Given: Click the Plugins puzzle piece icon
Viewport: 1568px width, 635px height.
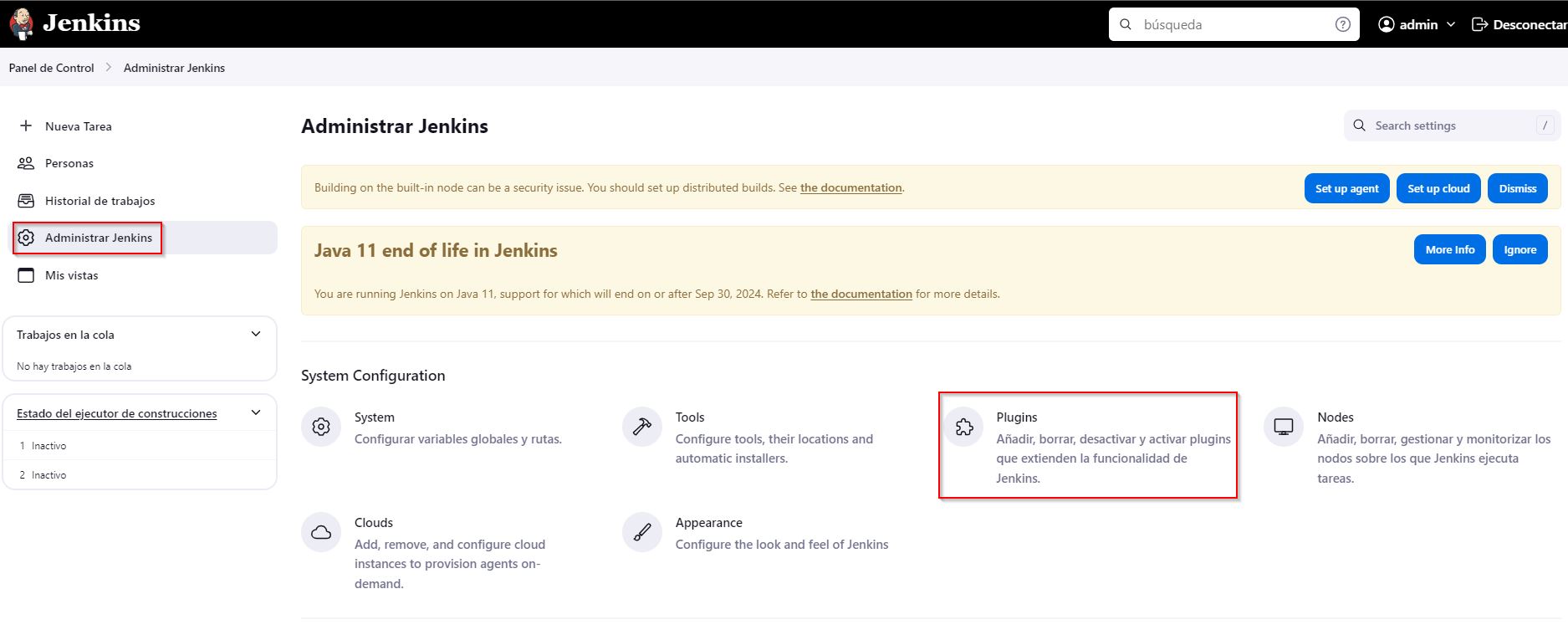Looking at the screenshot, I should click(x=963, y=427).
